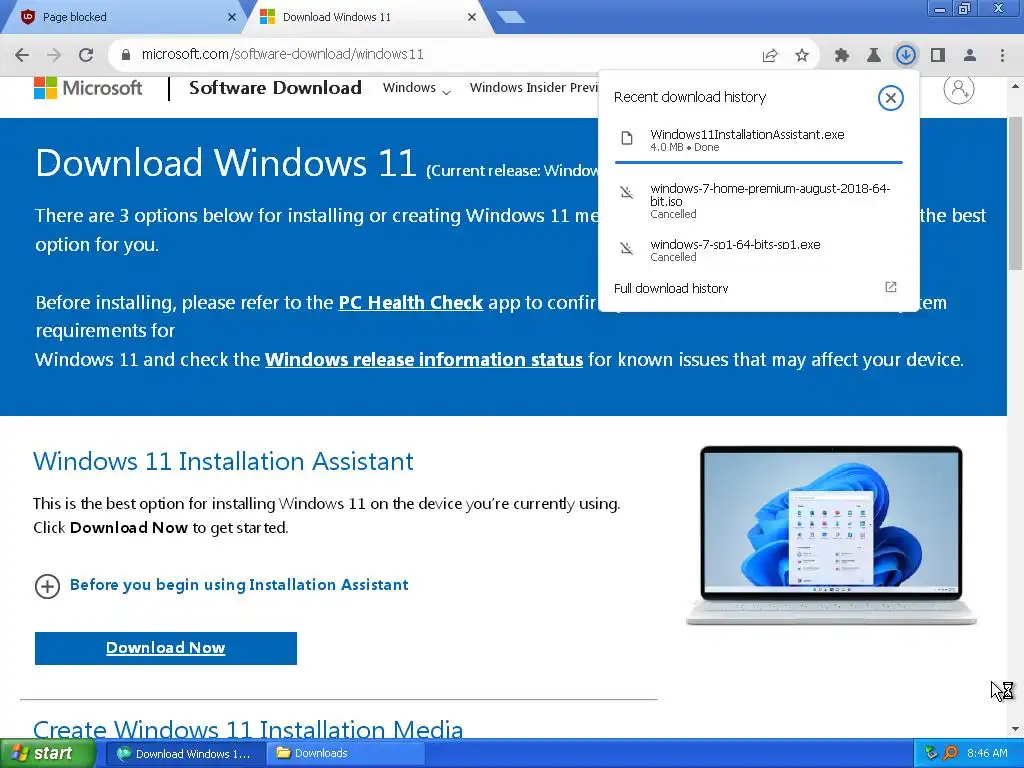Click the Download Now button

166,648
